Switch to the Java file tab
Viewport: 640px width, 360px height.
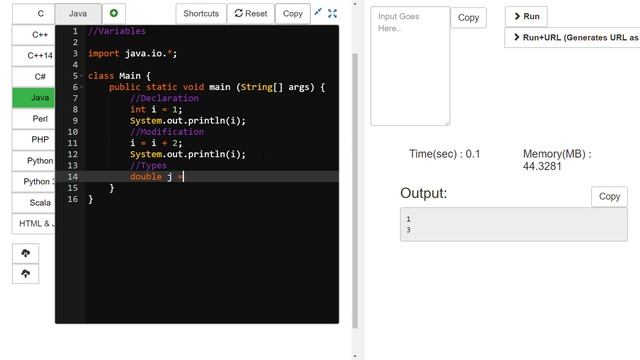[x=78, y=14]
